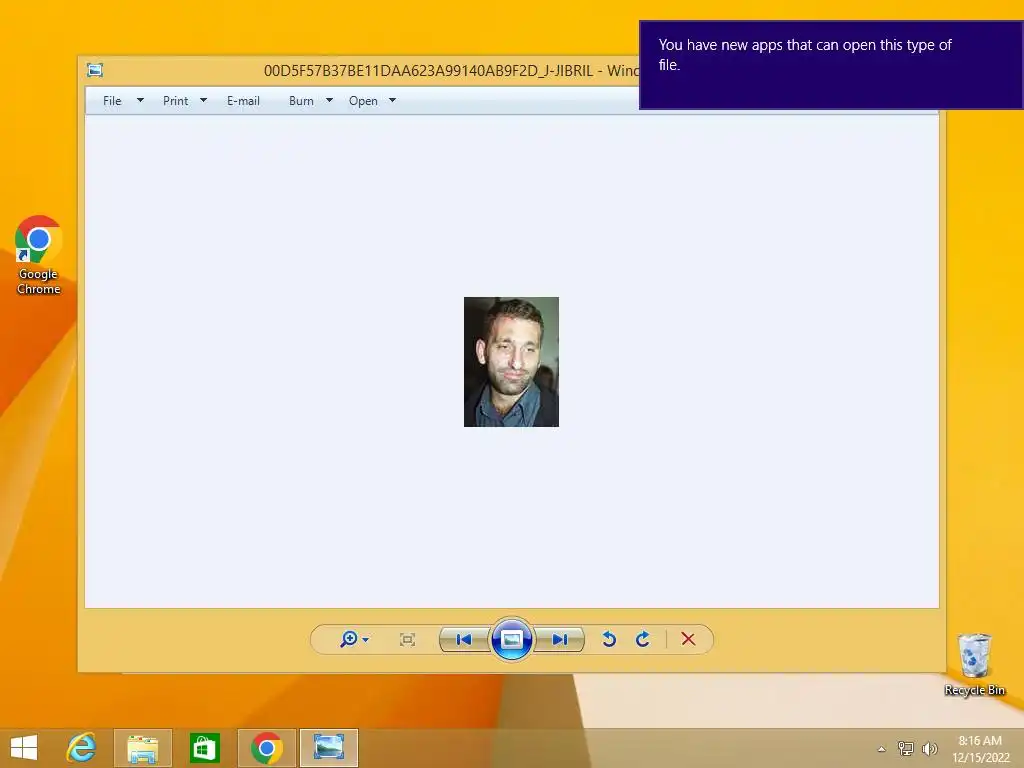Open the Windows Start button
The width and height of the screenshot is (1024, 768).
click(x=24, y=748)
